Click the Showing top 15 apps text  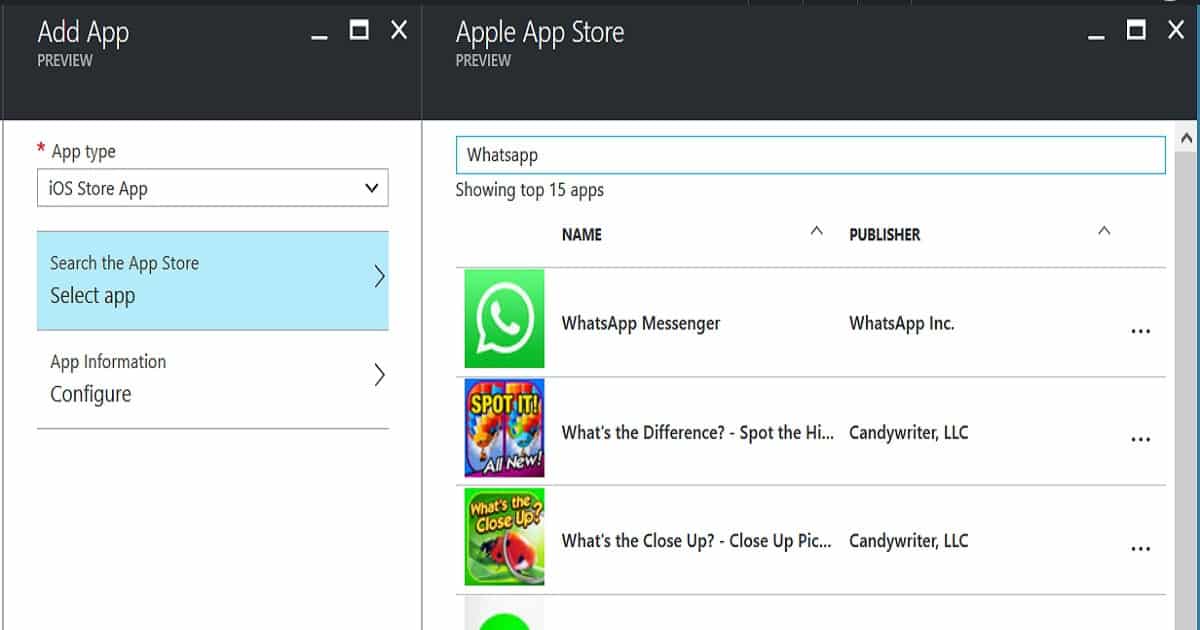pos(530,189)
